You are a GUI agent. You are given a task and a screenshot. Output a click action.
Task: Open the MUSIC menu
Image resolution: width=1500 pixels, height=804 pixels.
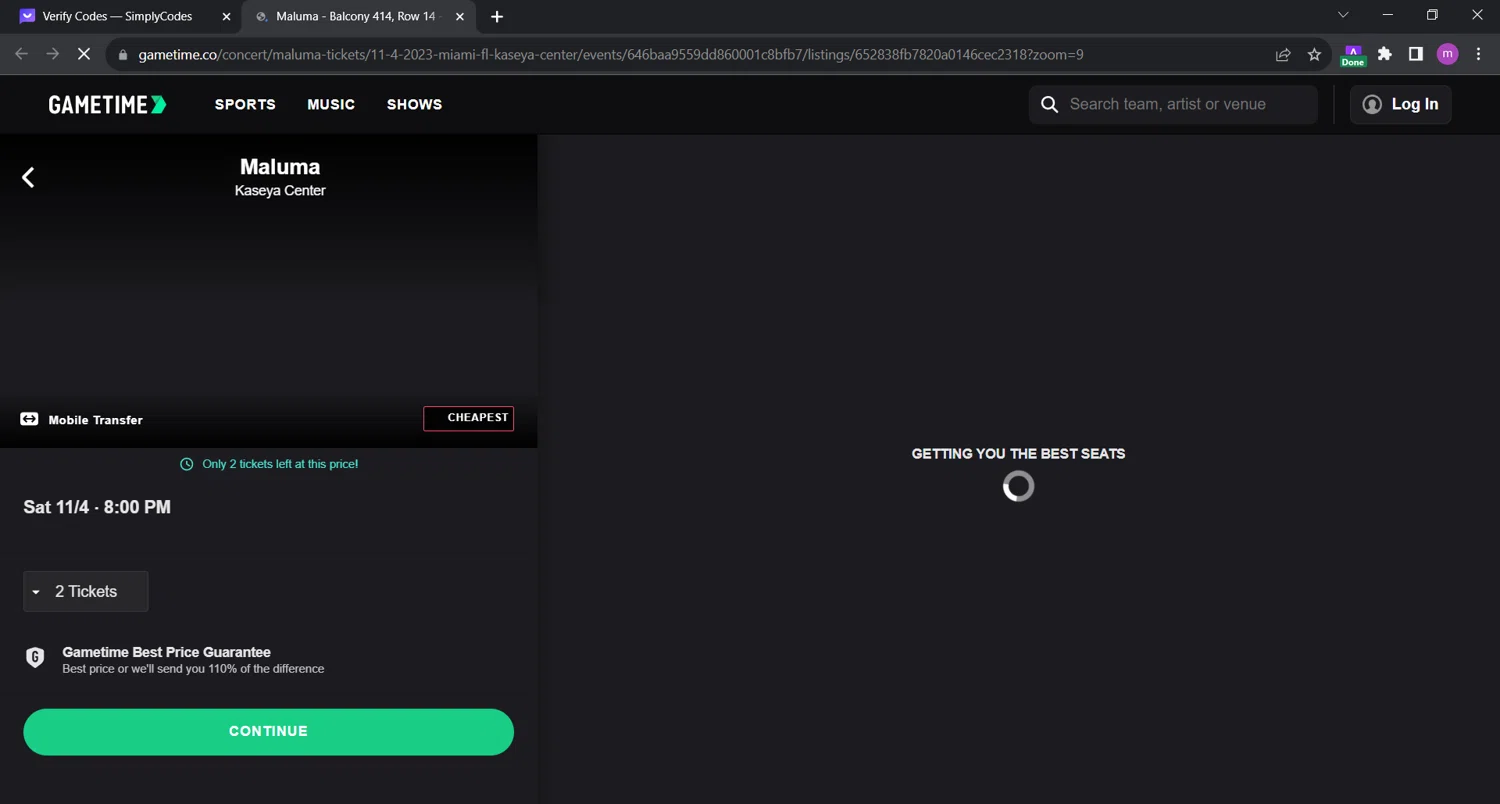click(x=331, y=104)
